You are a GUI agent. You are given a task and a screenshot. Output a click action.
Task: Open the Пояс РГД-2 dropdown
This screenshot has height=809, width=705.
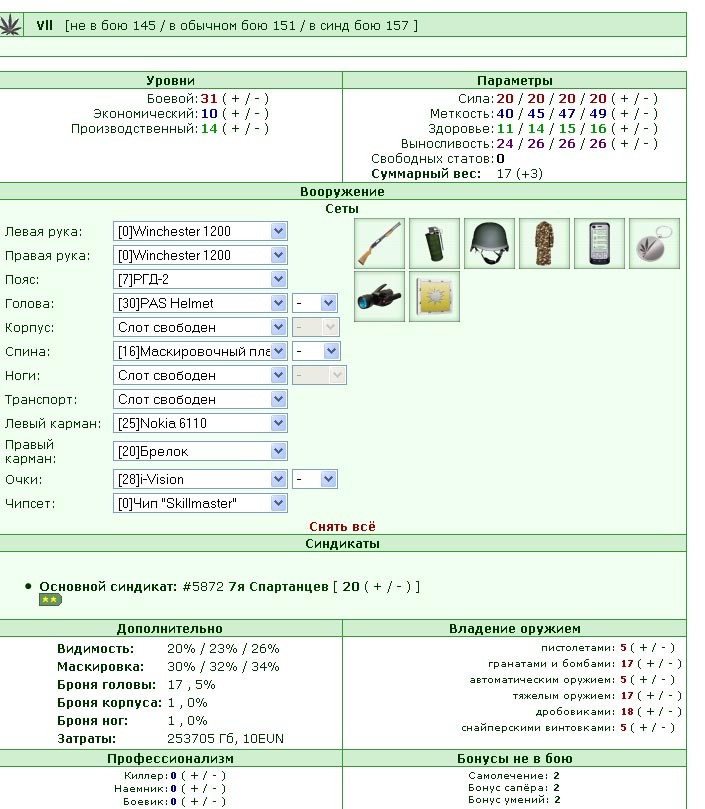click(x=200, y=279)
